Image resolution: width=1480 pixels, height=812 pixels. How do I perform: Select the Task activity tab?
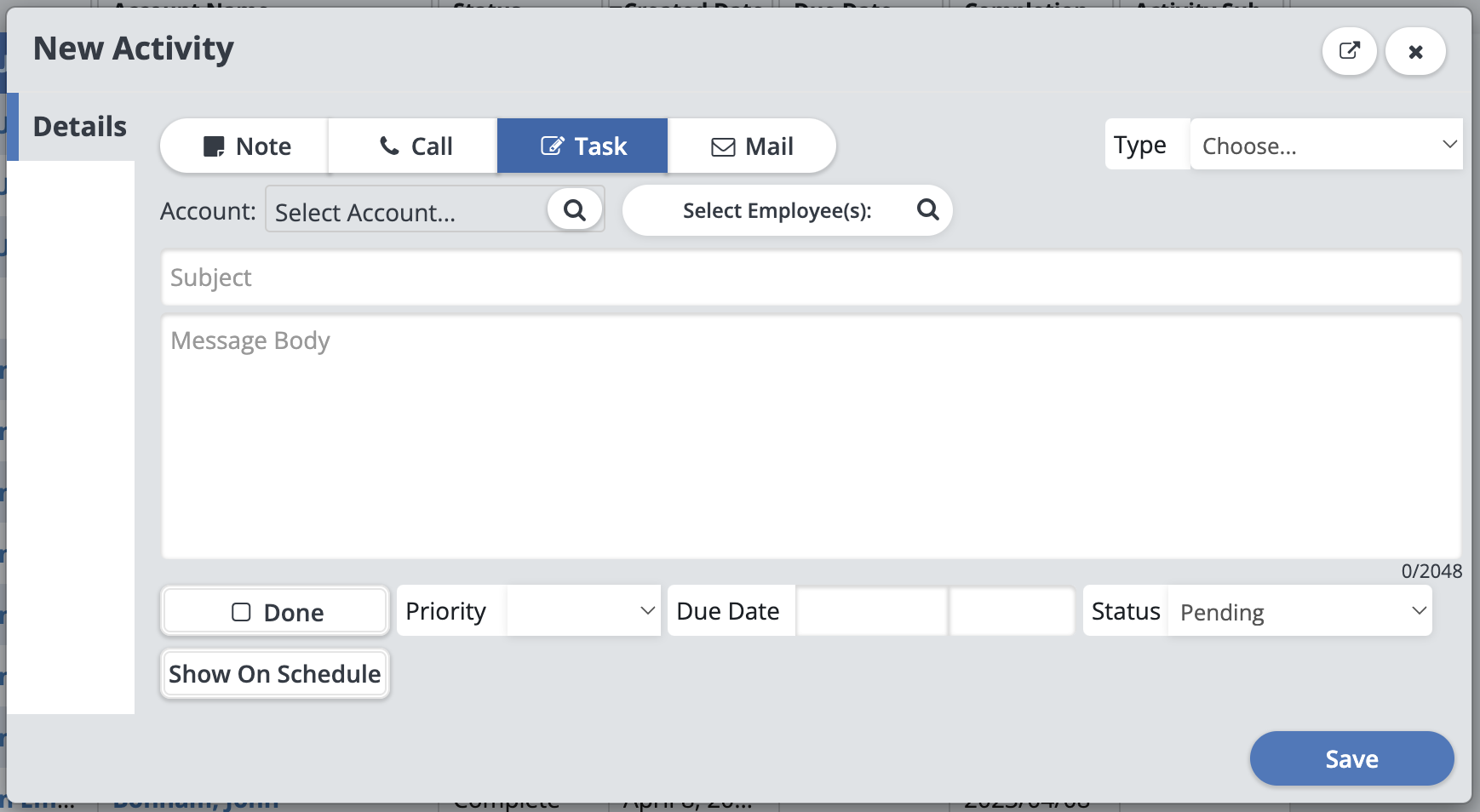point(582,146)
